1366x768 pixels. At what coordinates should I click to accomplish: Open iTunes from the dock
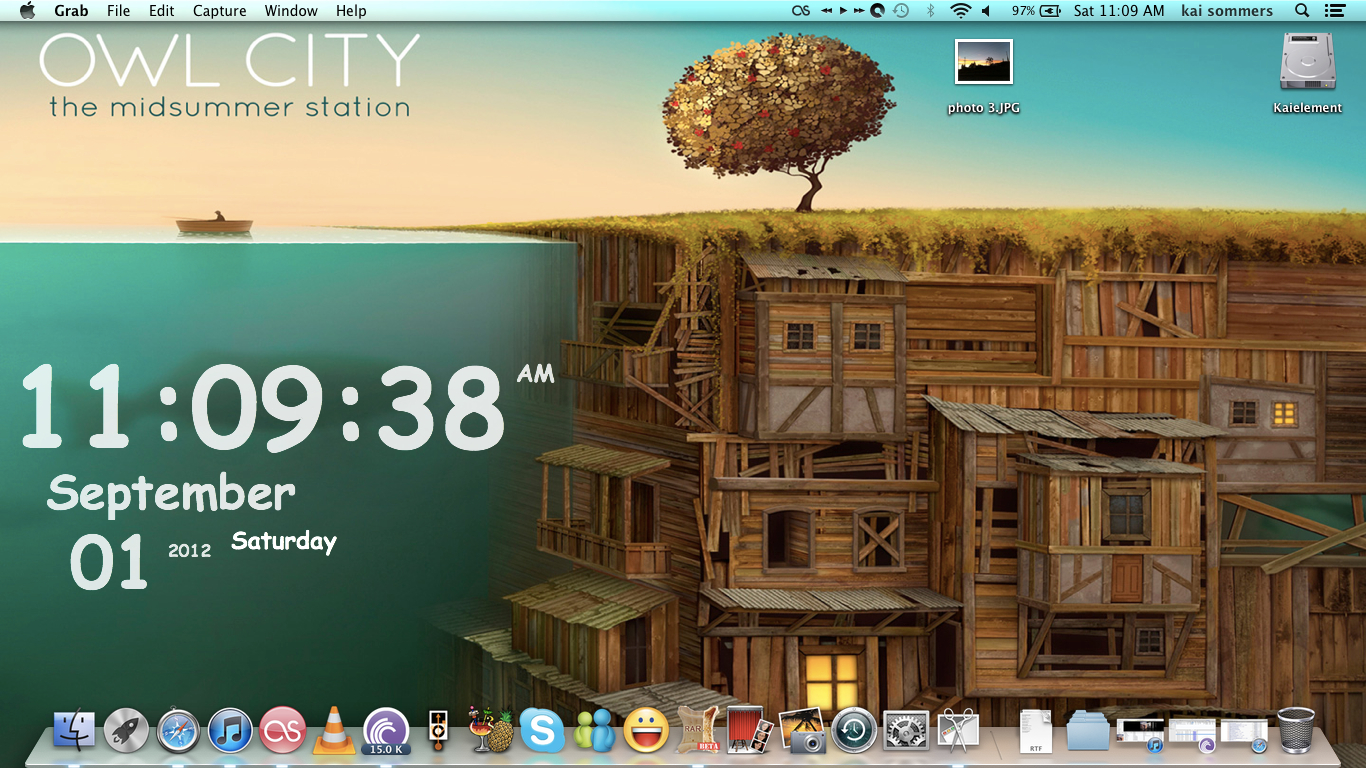coord(230,730)
